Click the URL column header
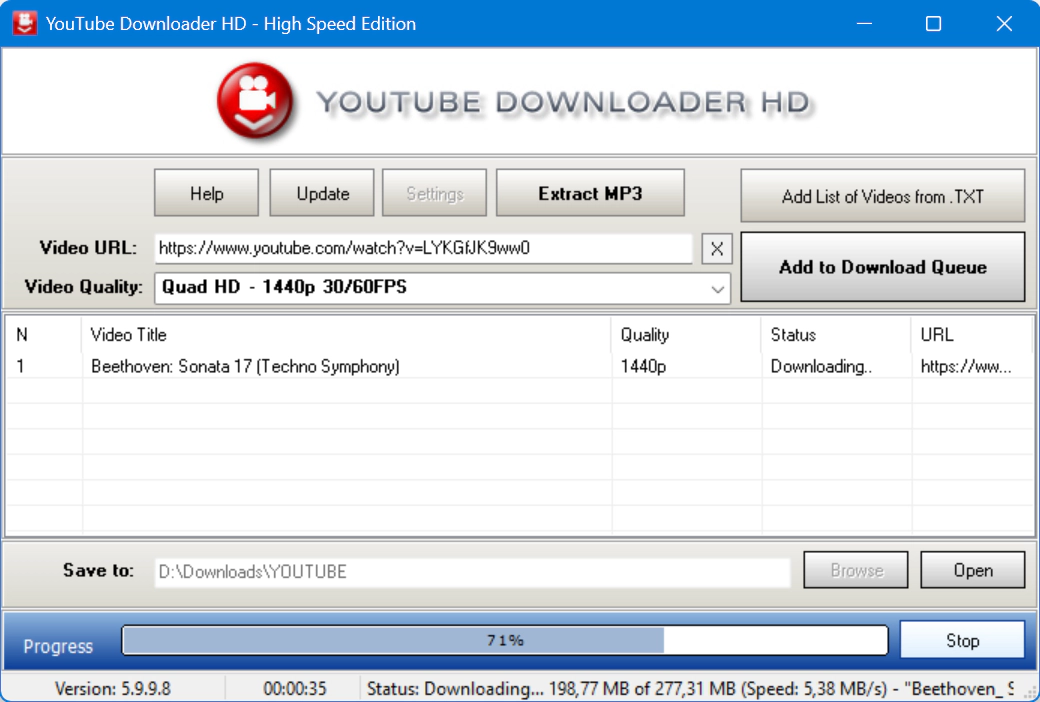This screenshot has width=1040, height=702. [x=972, y=334]
